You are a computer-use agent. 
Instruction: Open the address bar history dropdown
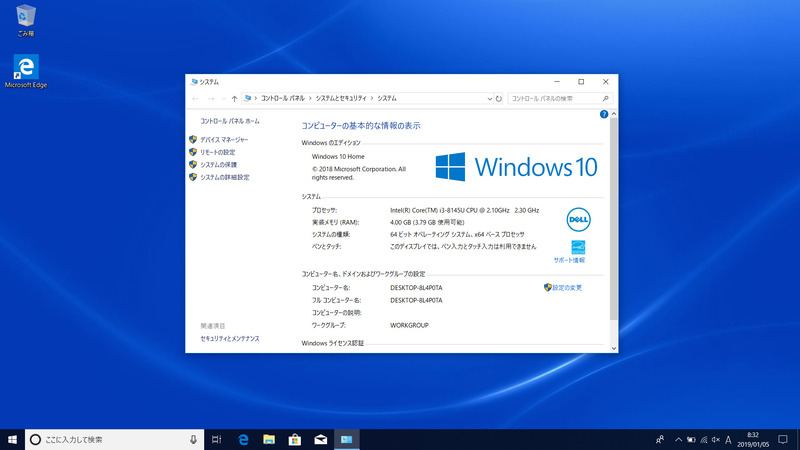[489, 98]
